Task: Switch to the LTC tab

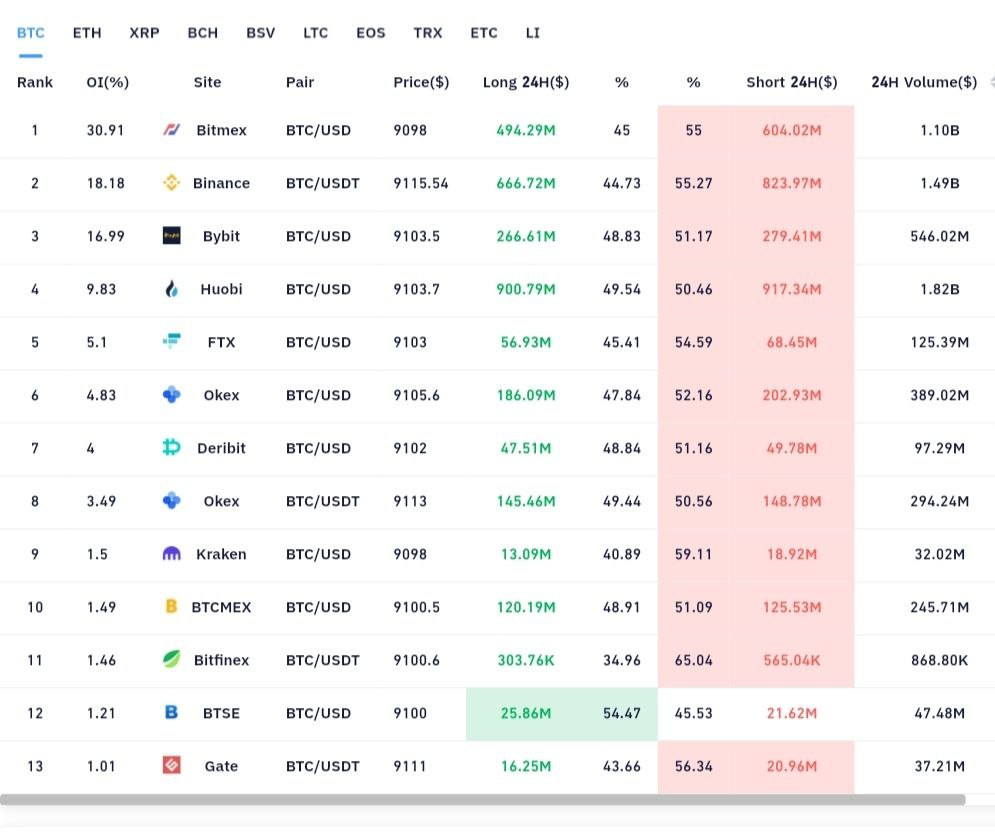Action: click(x=315, y=33)
